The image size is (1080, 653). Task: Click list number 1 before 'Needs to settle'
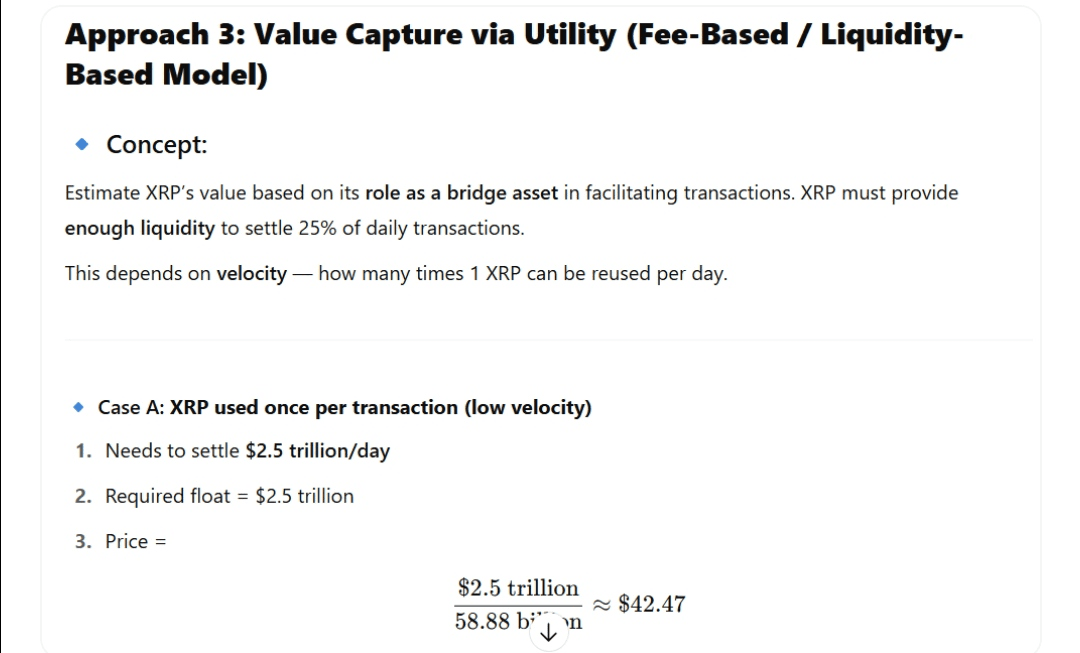coord(83,450)
